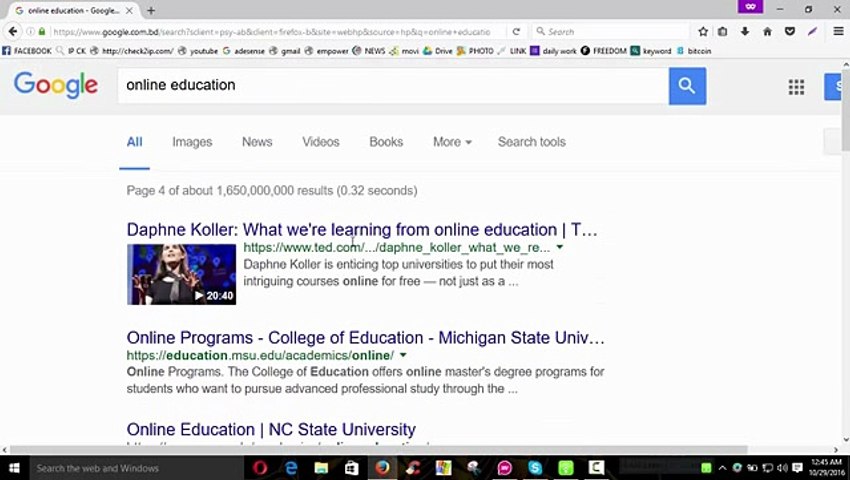Open the Daphne Koller TED talk result
Screen dimensions: 850x480
362,229
